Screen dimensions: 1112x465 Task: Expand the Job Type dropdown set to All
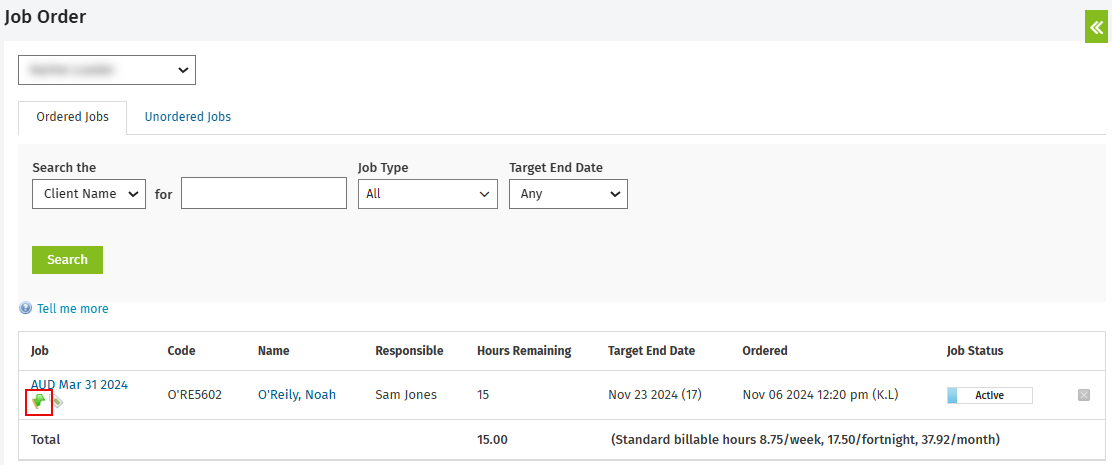[428, 194]
